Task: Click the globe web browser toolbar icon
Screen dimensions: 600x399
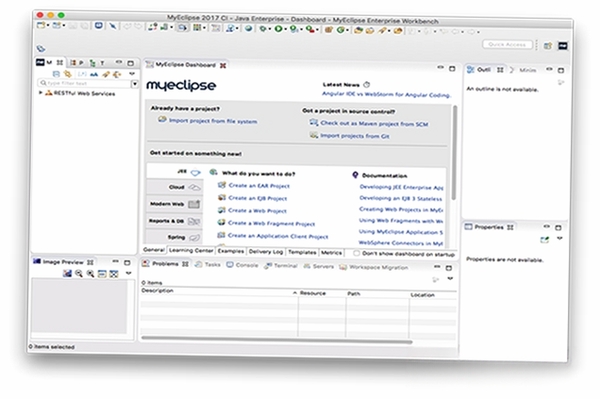Action: pyautogui.click(x=249, y=28)
